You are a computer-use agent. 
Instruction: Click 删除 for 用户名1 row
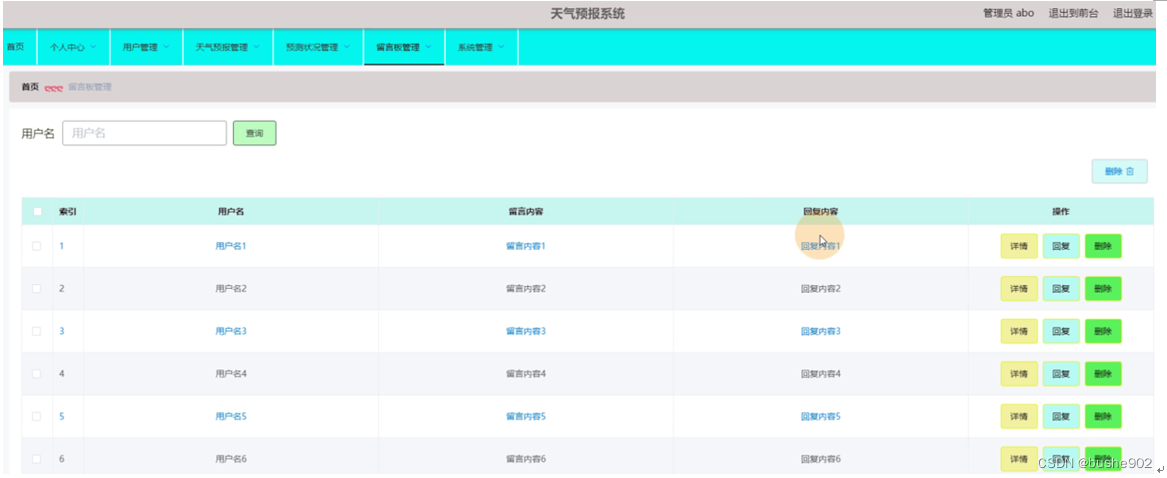(1103, 246)
